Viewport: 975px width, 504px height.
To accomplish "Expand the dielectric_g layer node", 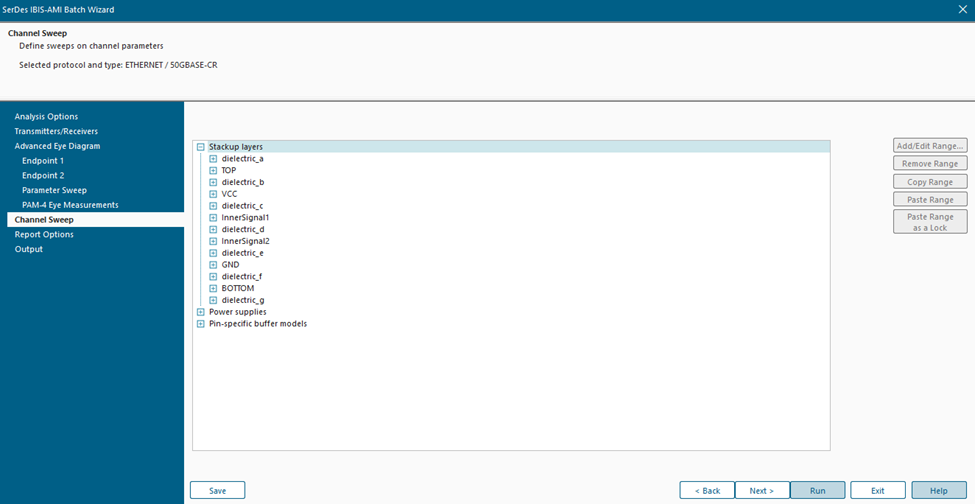I will point(213,301).
